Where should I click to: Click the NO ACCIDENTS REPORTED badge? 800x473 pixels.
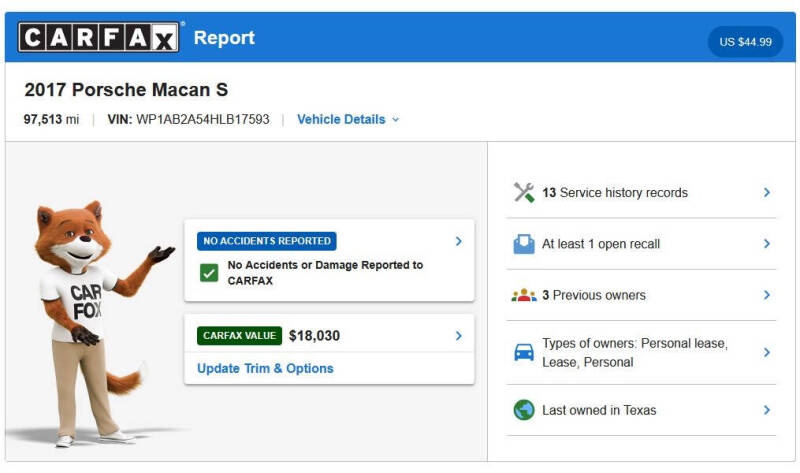point(267,241)
